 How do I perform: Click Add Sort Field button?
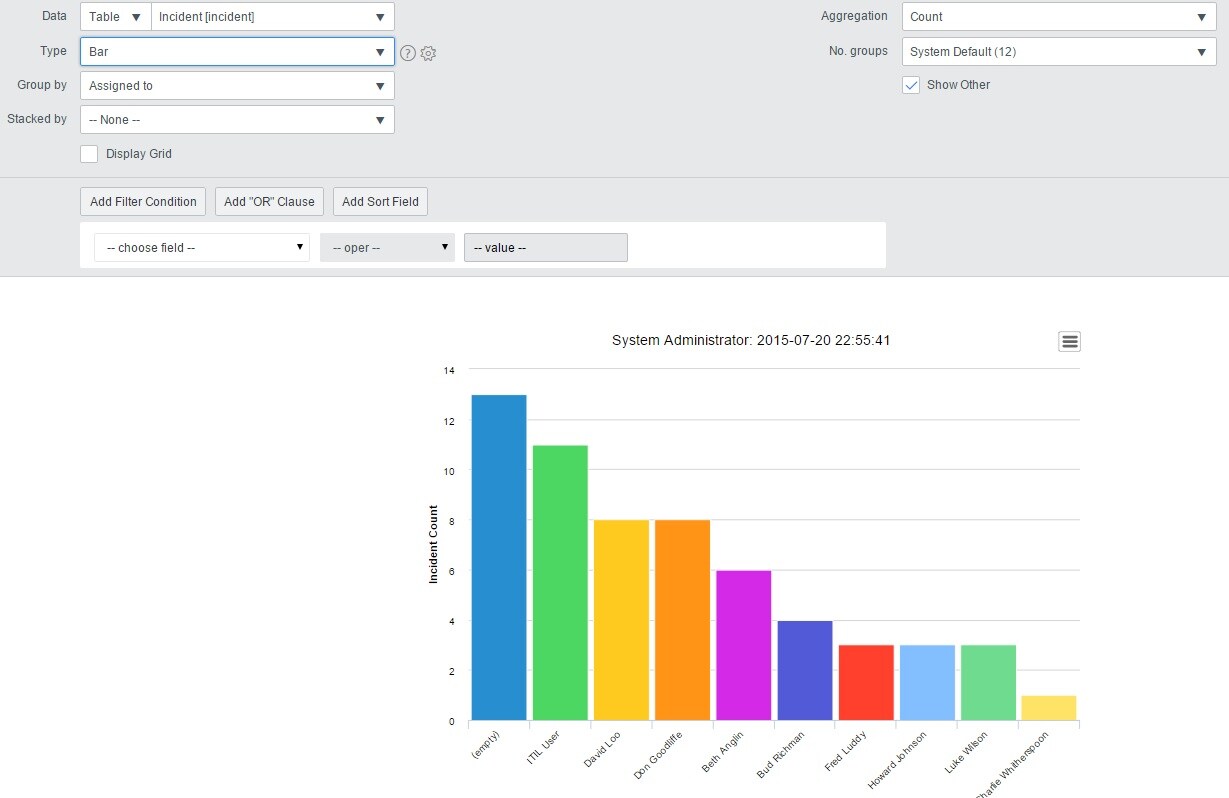point(380,201)
